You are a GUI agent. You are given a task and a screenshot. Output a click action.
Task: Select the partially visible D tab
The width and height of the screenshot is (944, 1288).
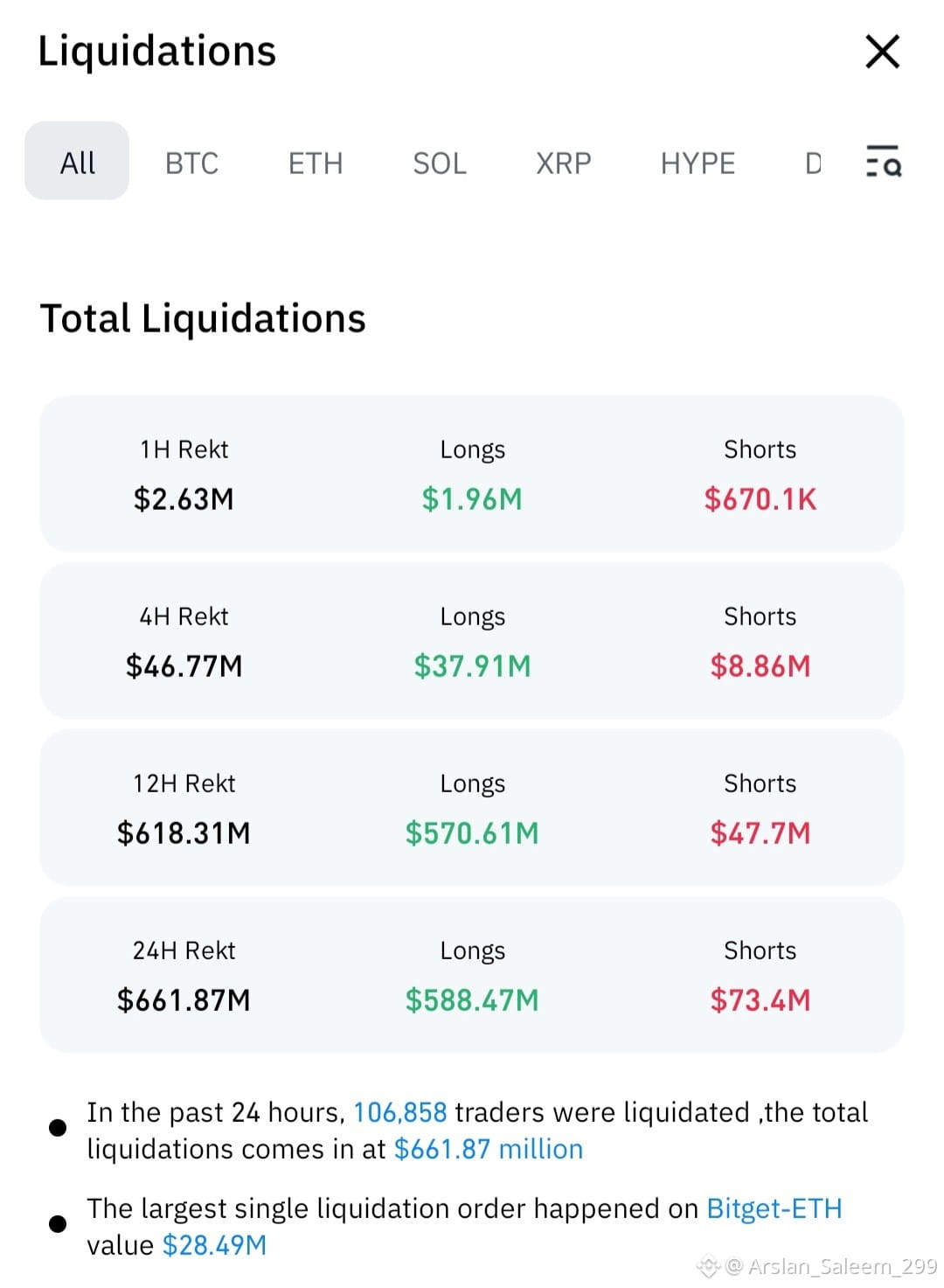tap(813, 163)
